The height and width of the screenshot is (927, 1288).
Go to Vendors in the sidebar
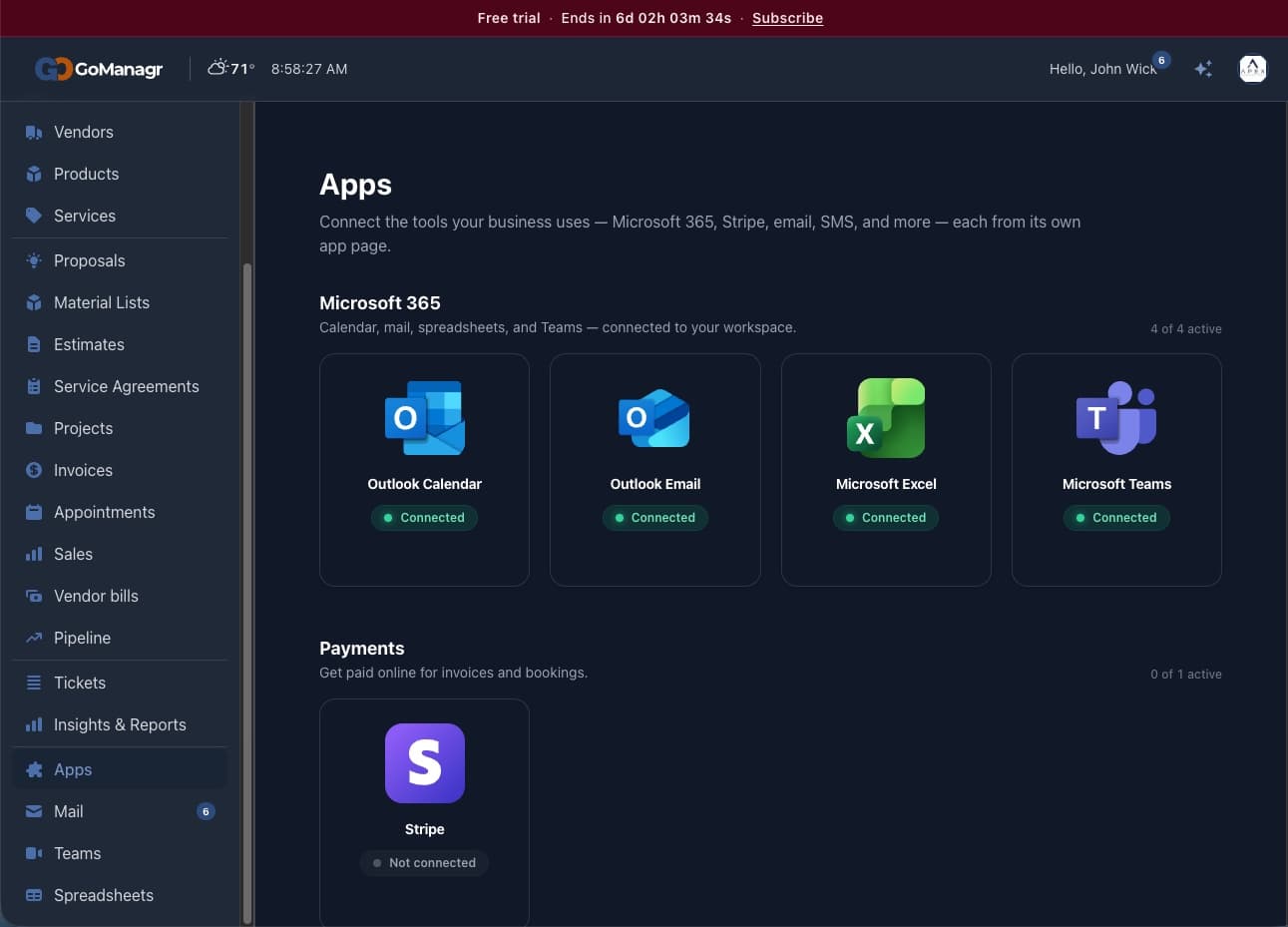(x=120, y=132)
